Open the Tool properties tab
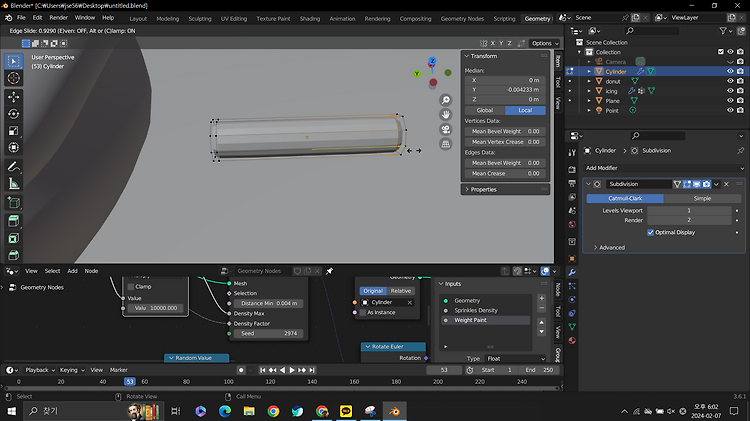 [x=572, y=153]
